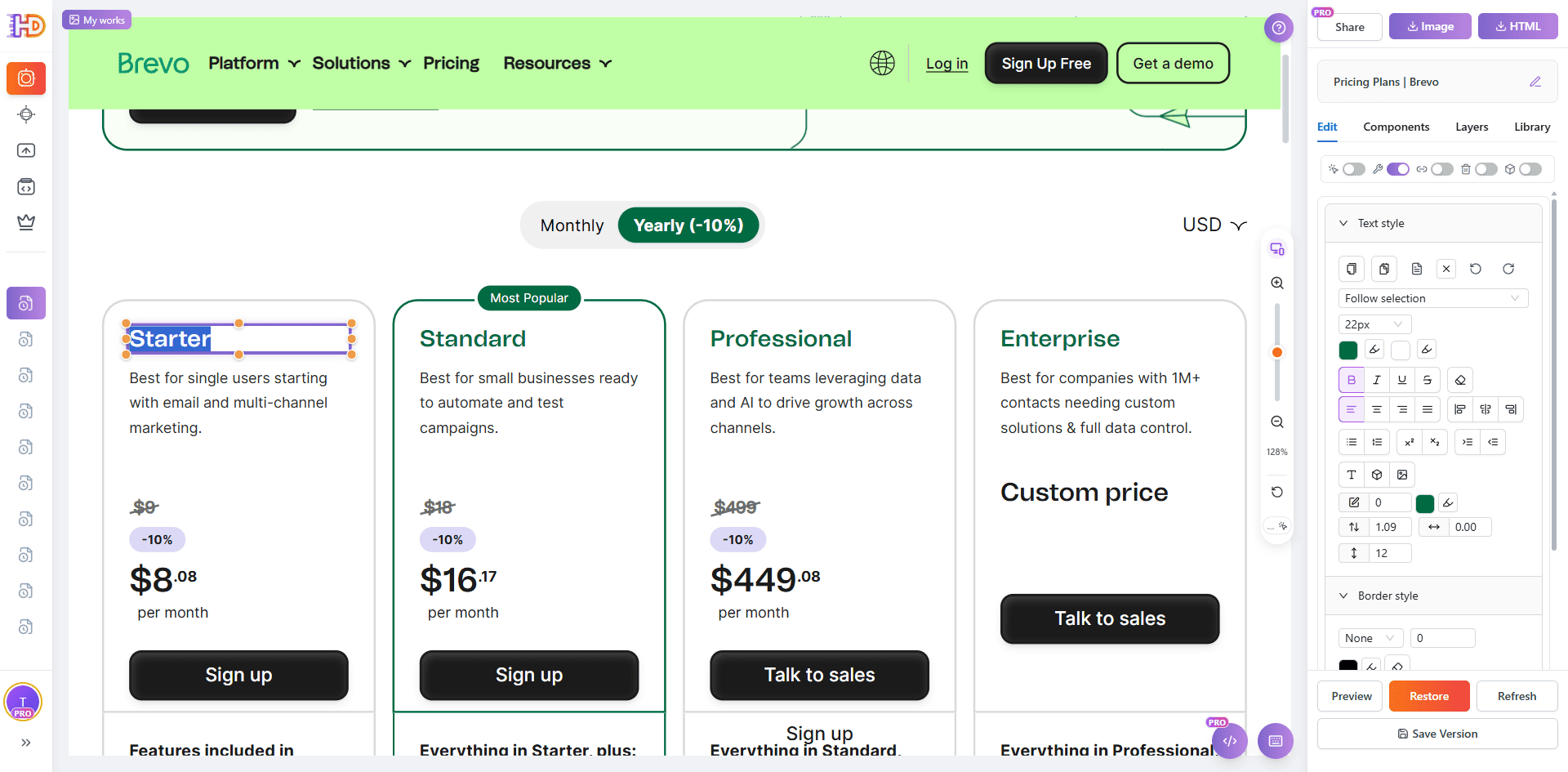The image size is (1568, 772).
Task: Turn on the trash delete toggle
Action: 1486,169
